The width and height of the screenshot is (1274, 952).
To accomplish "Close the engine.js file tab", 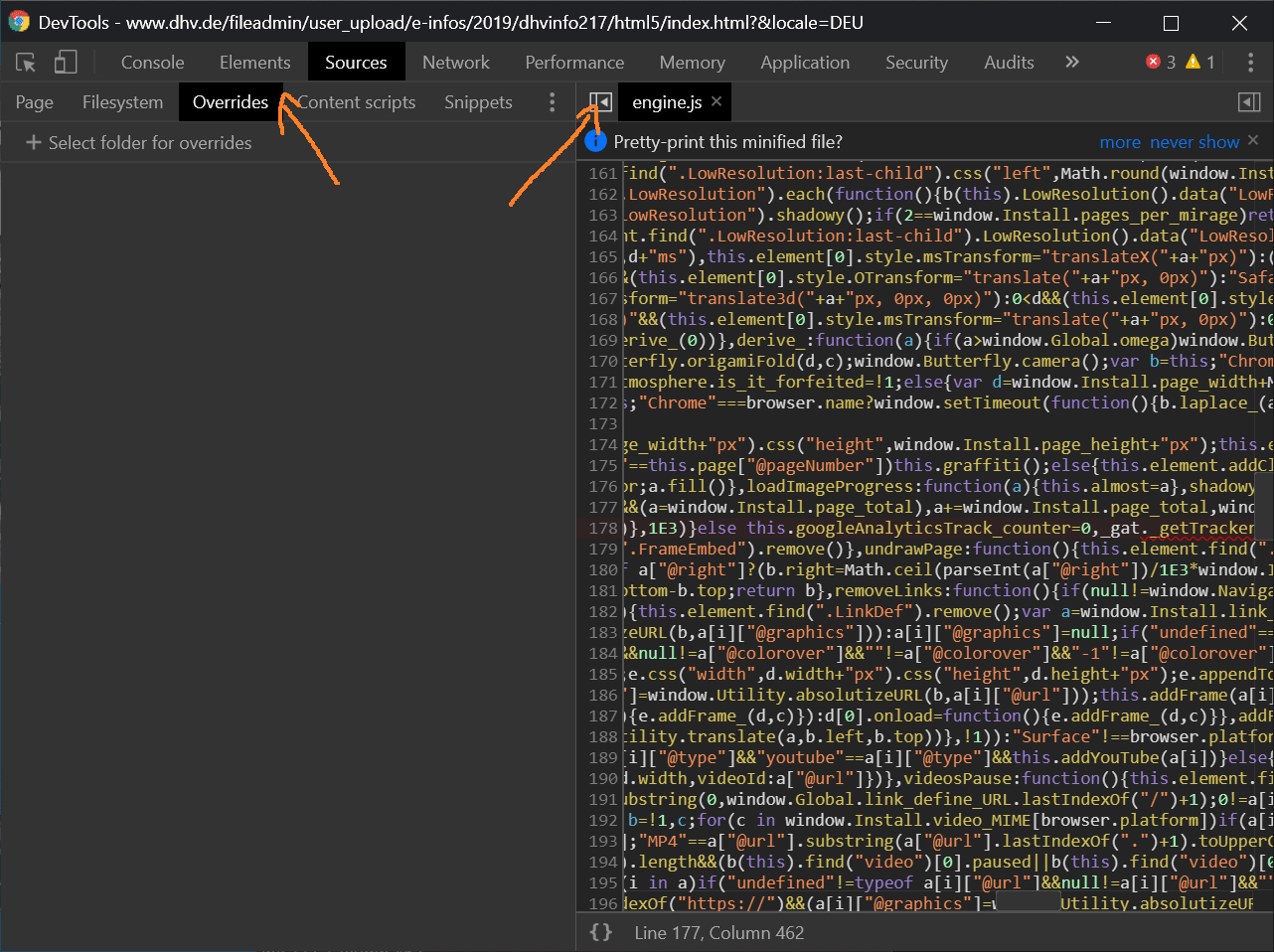I will [717, 101].
